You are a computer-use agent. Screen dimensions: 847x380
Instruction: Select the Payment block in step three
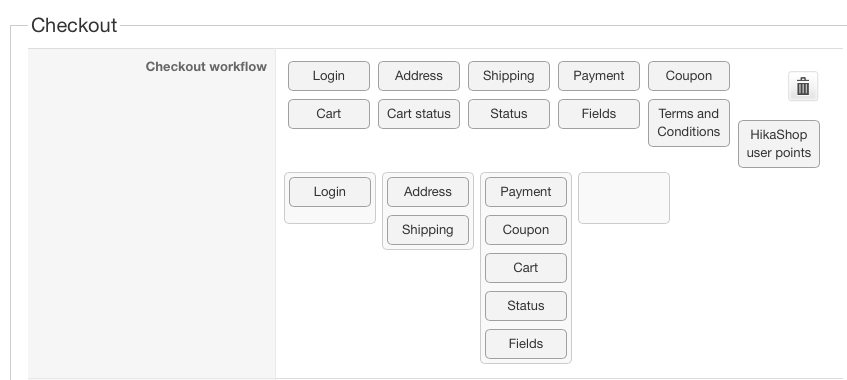pyautogui.click(x=526, y=192)
